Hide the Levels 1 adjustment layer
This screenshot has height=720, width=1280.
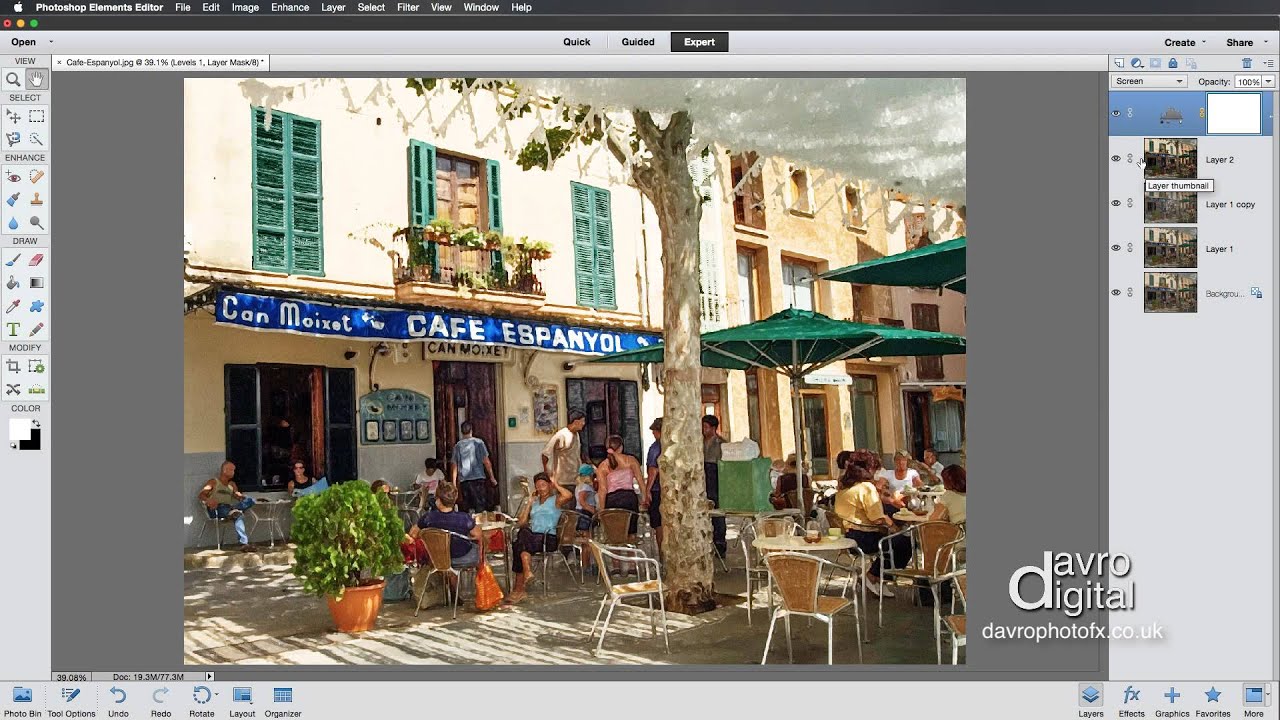[x=1116, y=113]
